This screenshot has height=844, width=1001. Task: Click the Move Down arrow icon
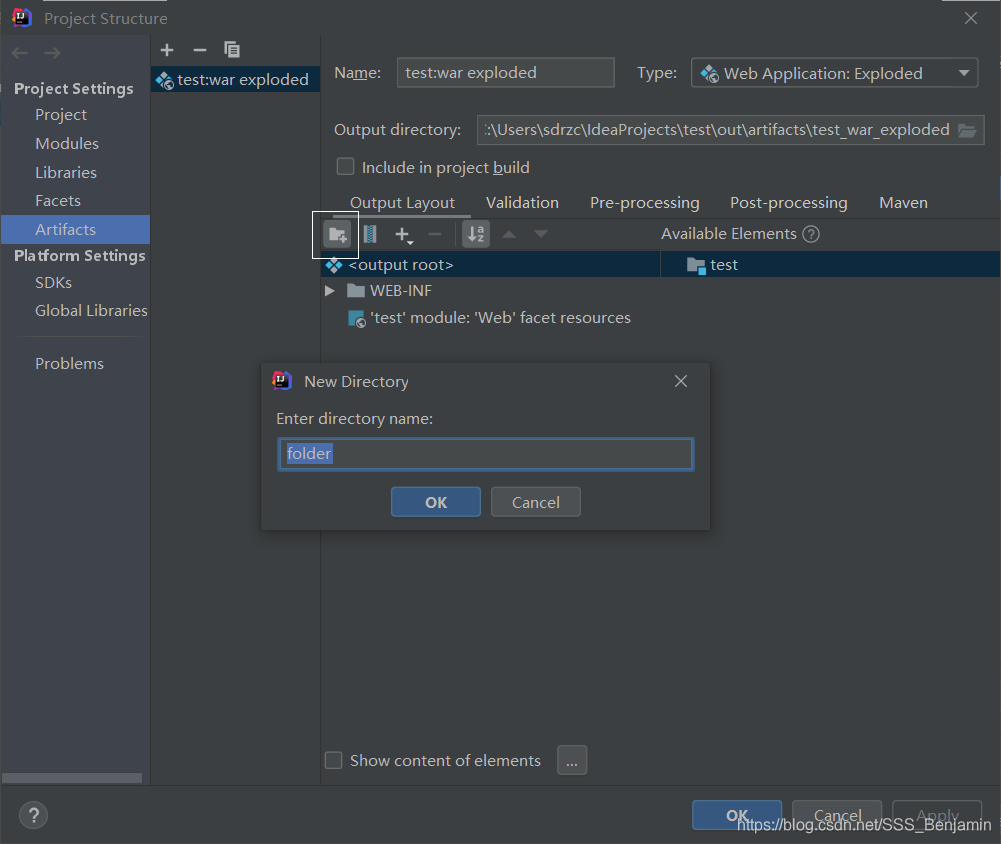click(541, 234)
